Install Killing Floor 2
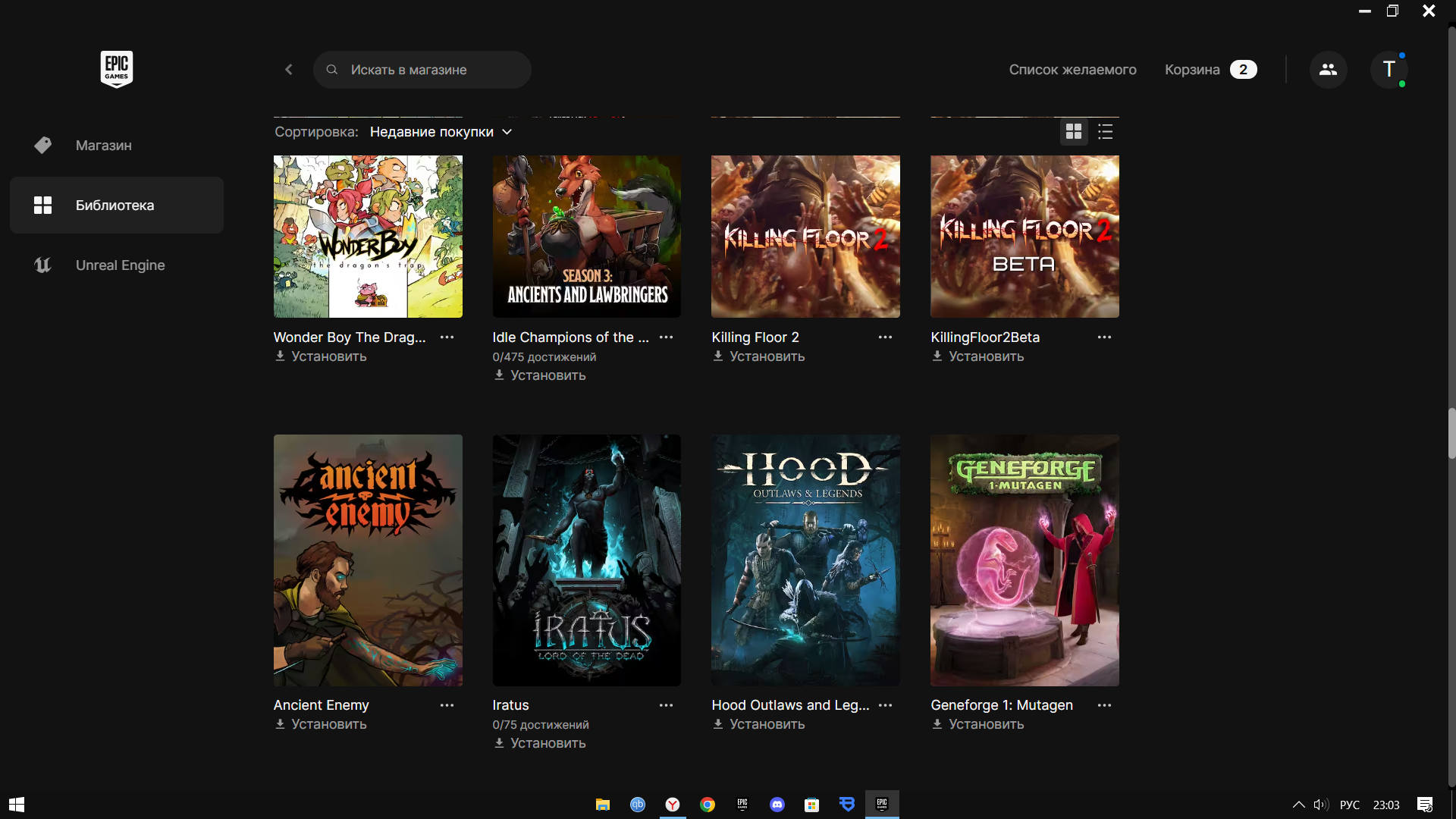Image resolution: width=1456 pixels, height=819 pixels. (759, 356)
